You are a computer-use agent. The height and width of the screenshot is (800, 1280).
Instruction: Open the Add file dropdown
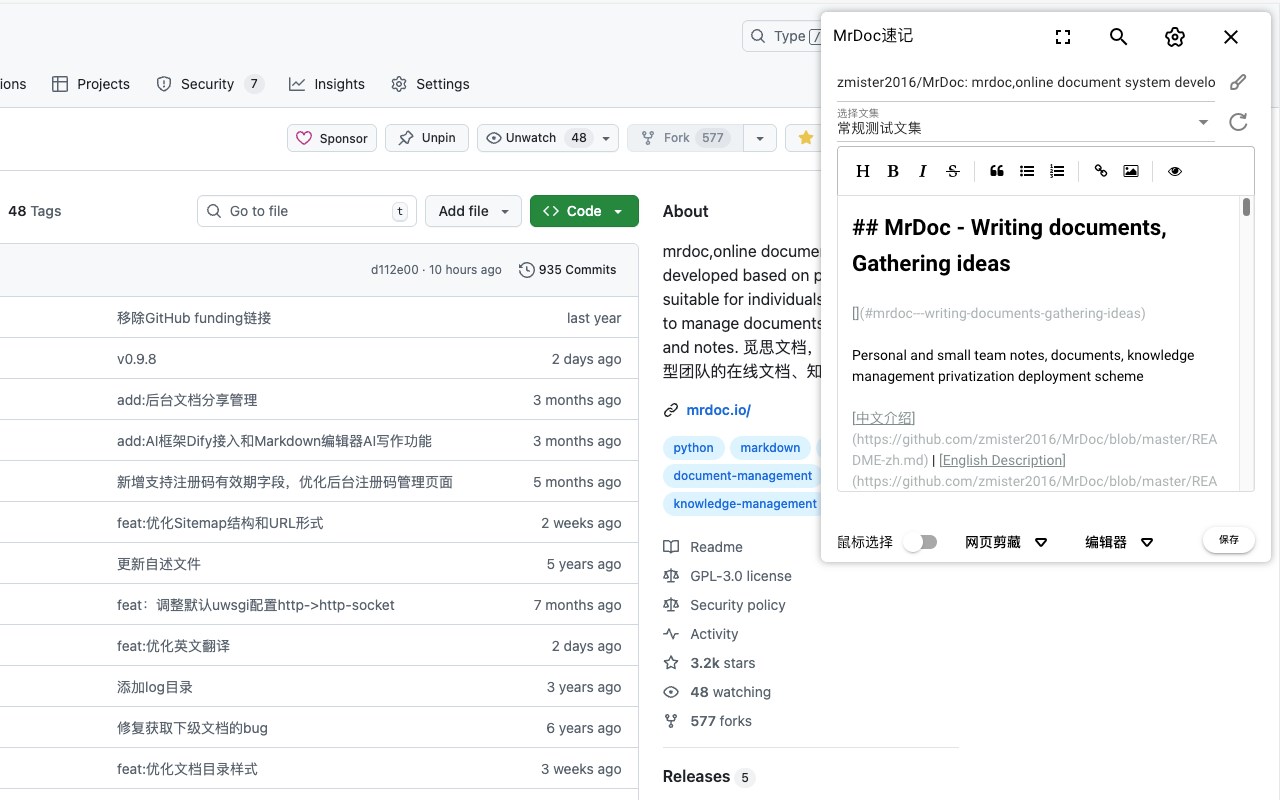473,211
